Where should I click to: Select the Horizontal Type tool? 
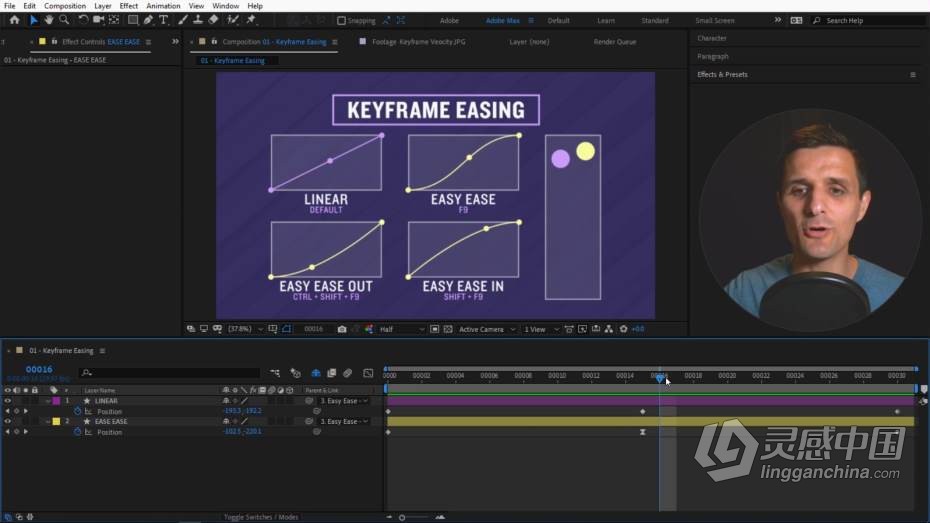tap(164, 20)
